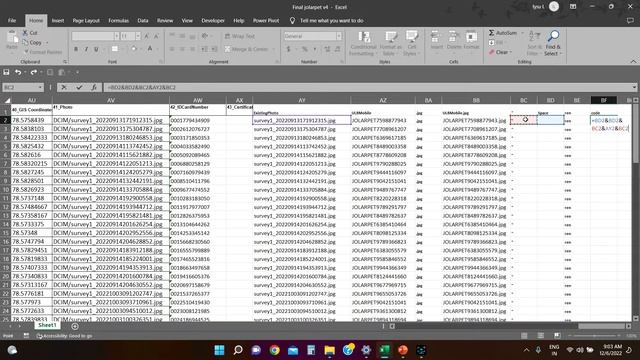The image size is (640, 360).
Task: Check Accessibility: Good to go status
Action: tap(64, 336)
